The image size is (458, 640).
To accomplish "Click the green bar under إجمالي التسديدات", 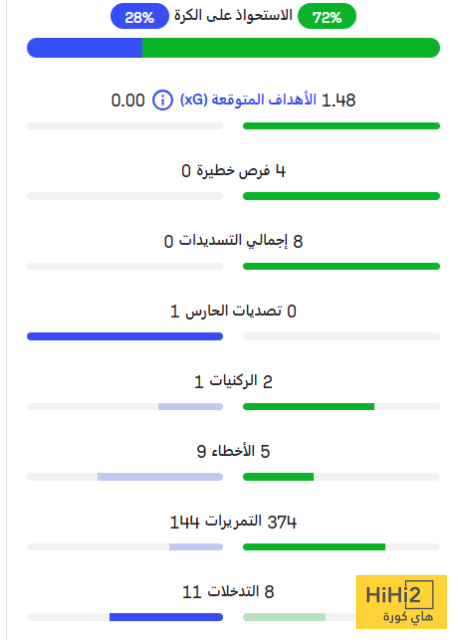I will [x=341, y=266].
